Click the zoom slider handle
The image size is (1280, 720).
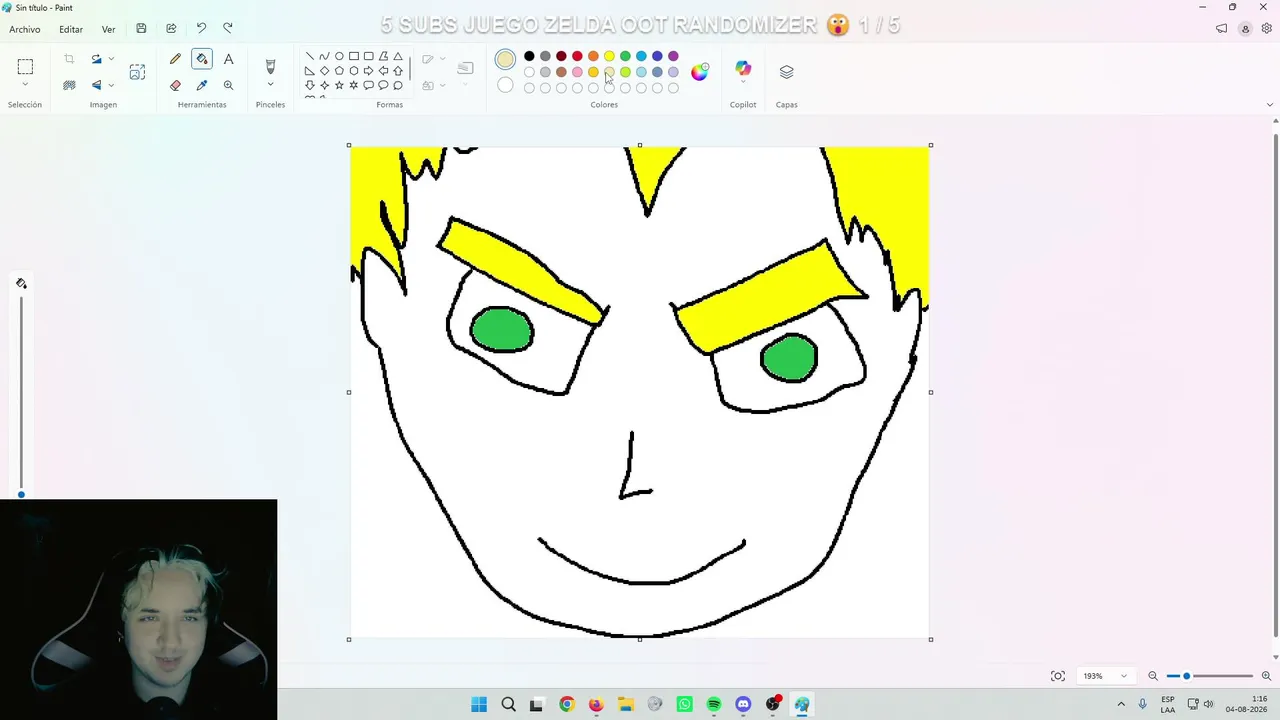1187,676
